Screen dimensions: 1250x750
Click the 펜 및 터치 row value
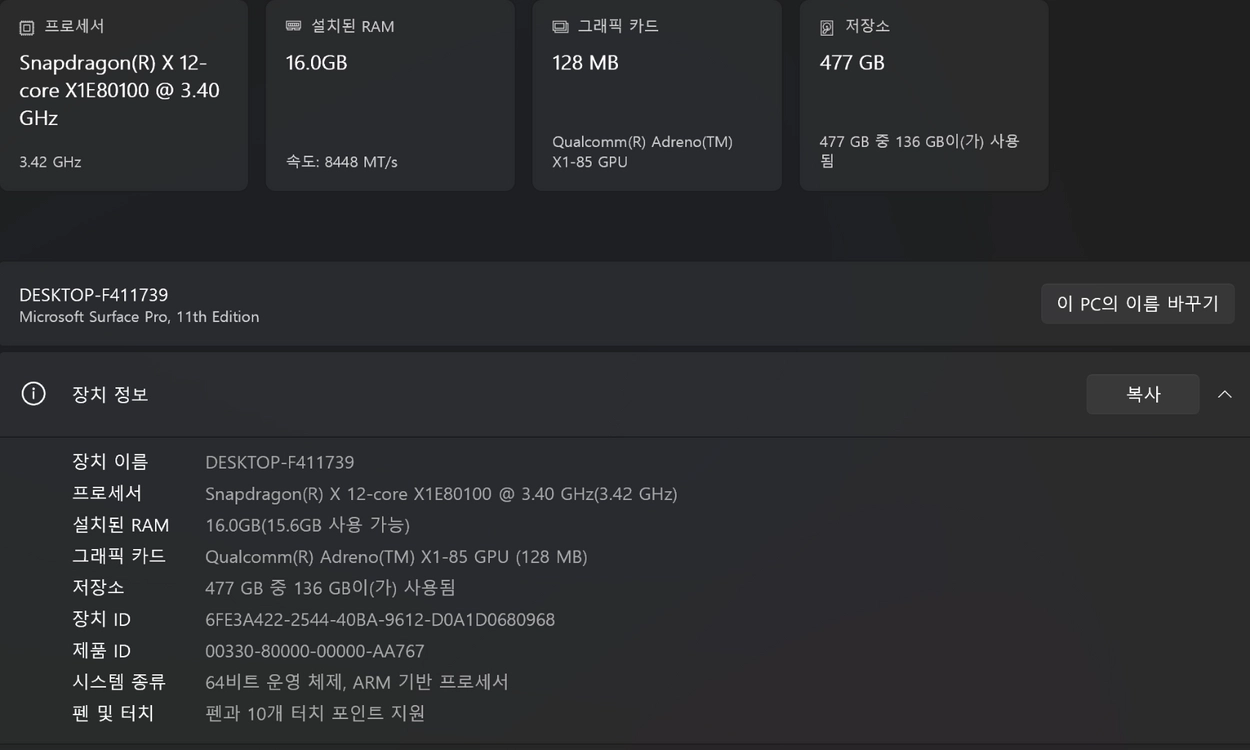pyautogui.click(x=315, y=713)
